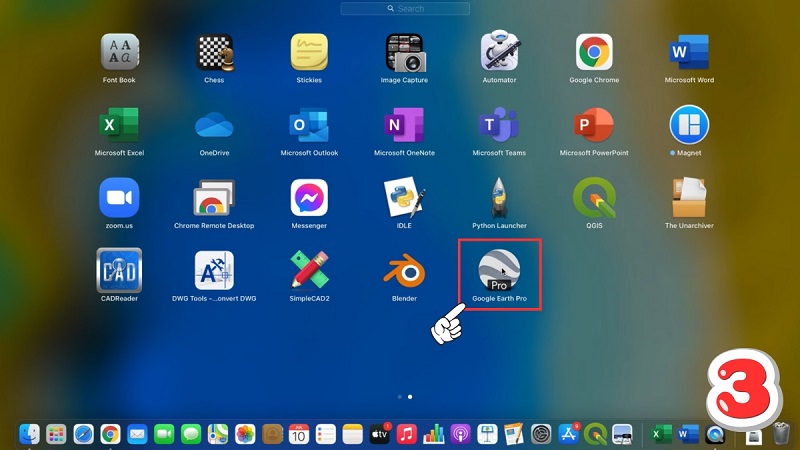Launch SimpleCAD2 app
This screenshot has height=450, width=800.
pyautogui.click(x=309, y=270)
